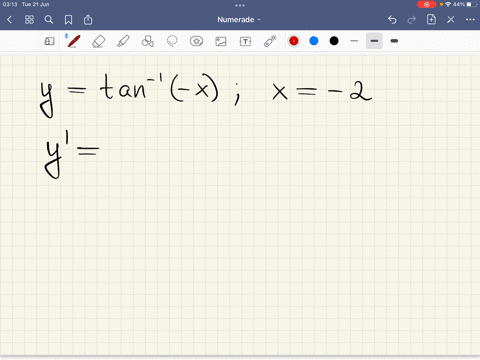Select the Eraser tool
480x360 pixels.
click(99, 41)
